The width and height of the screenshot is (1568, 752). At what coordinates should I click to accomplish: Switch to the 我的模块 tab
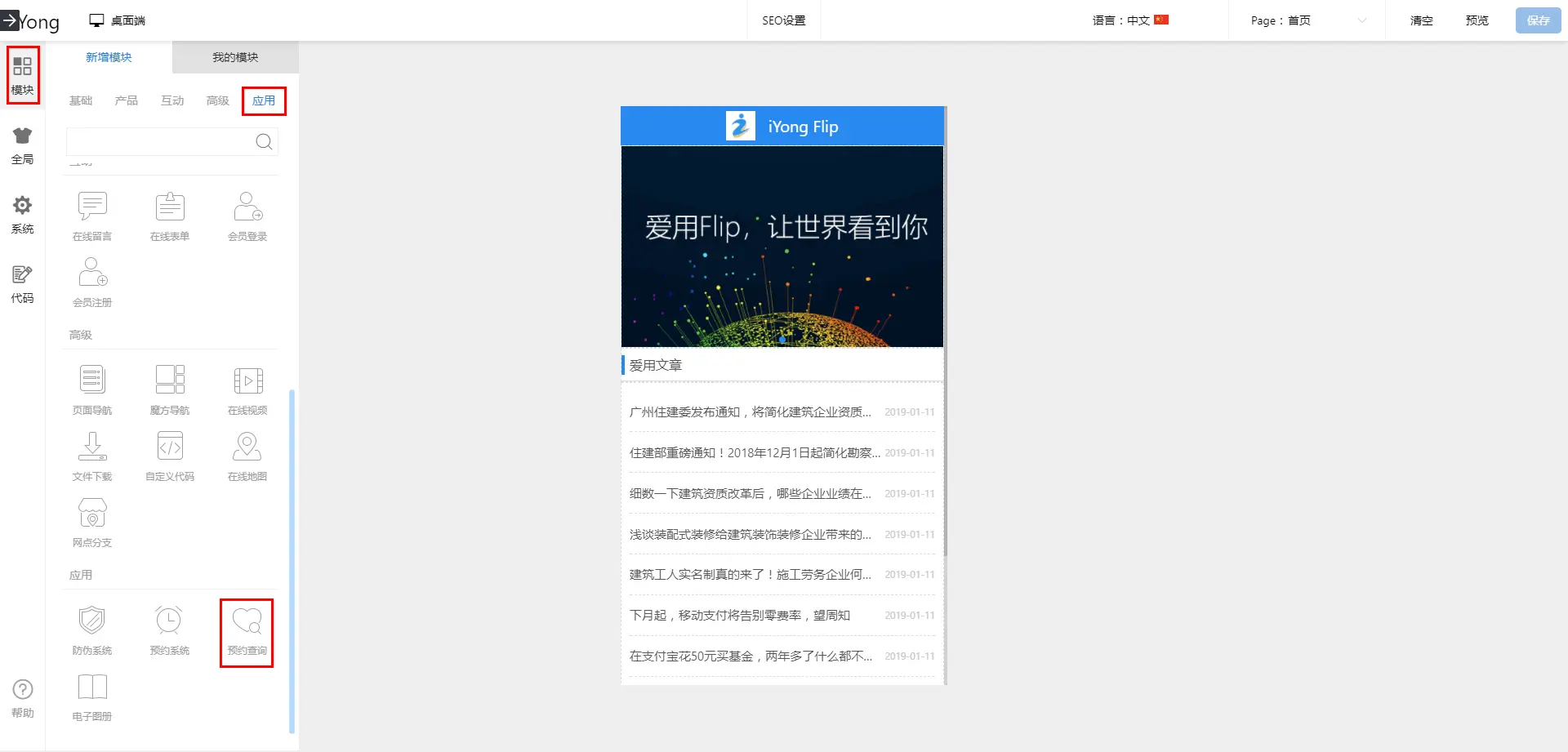(235, 57)
